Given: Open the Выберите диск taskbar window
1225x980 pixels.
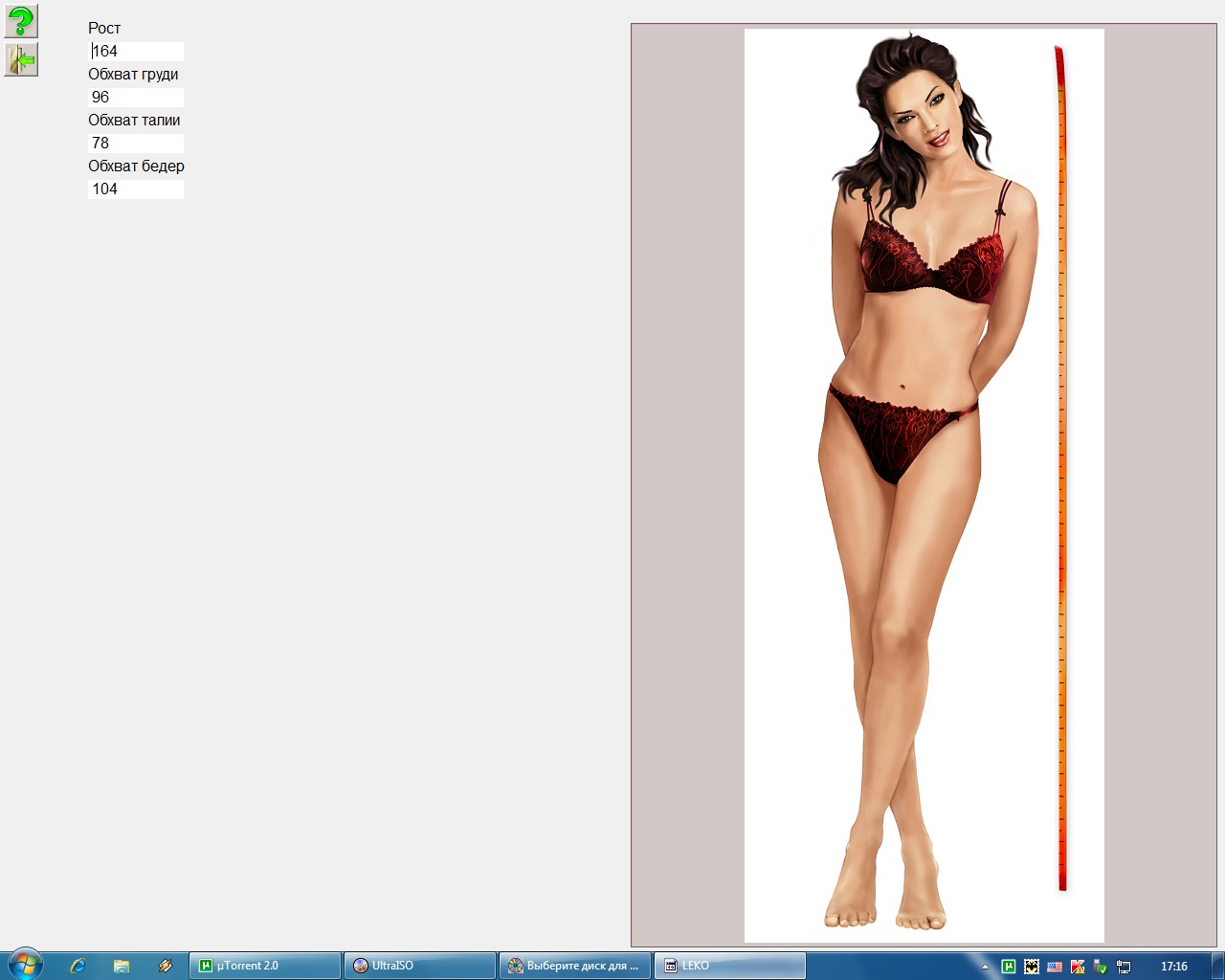Looking at the screenshot, I should coord(574,966).
